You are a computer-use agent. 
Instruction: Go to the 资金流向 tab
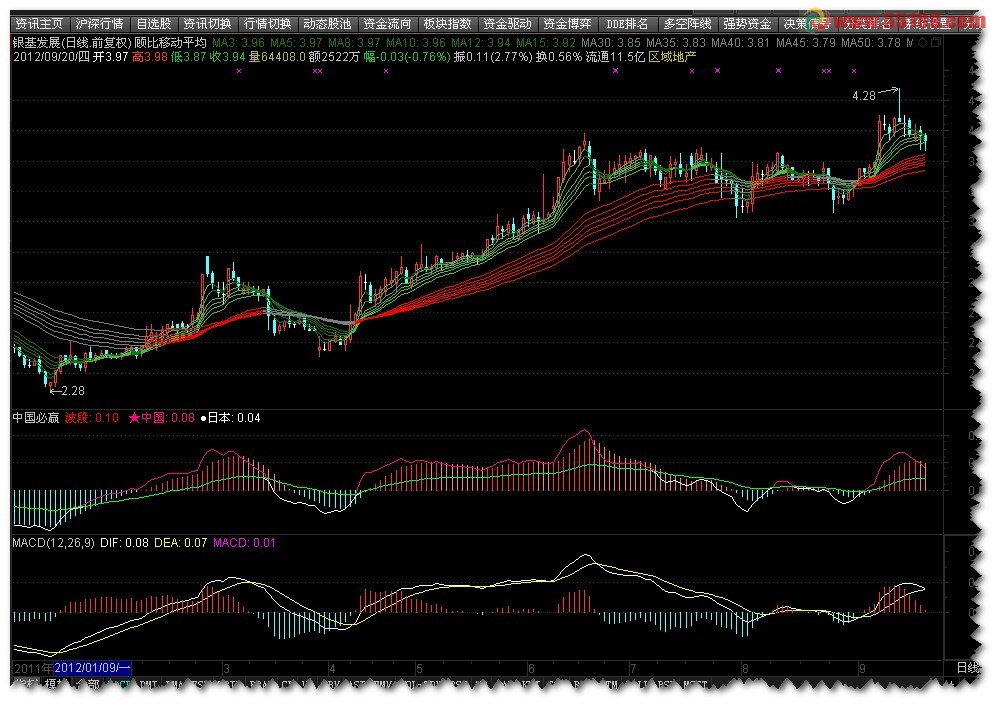pos(387,24)
